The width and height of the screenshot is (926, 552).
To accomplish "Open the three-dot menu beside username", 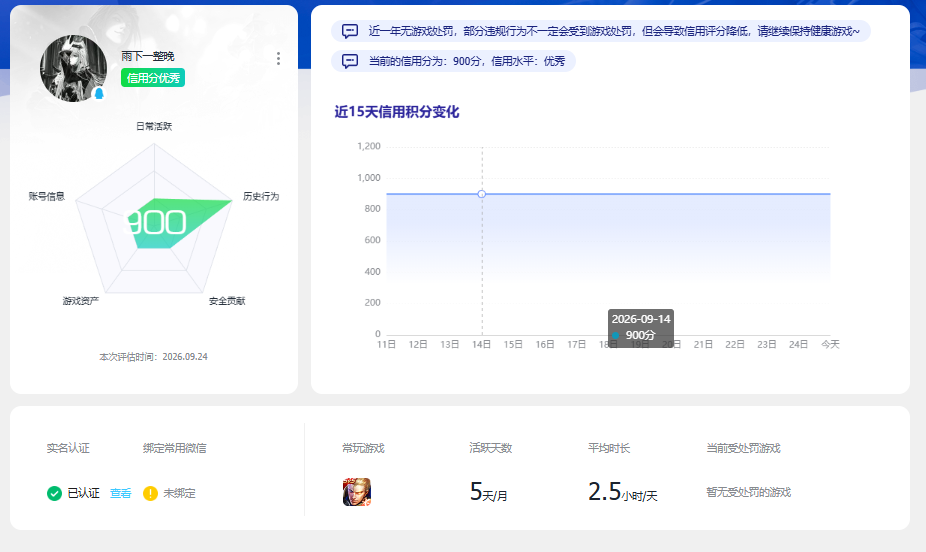I will pyautogui.click(x=278, y=58).
